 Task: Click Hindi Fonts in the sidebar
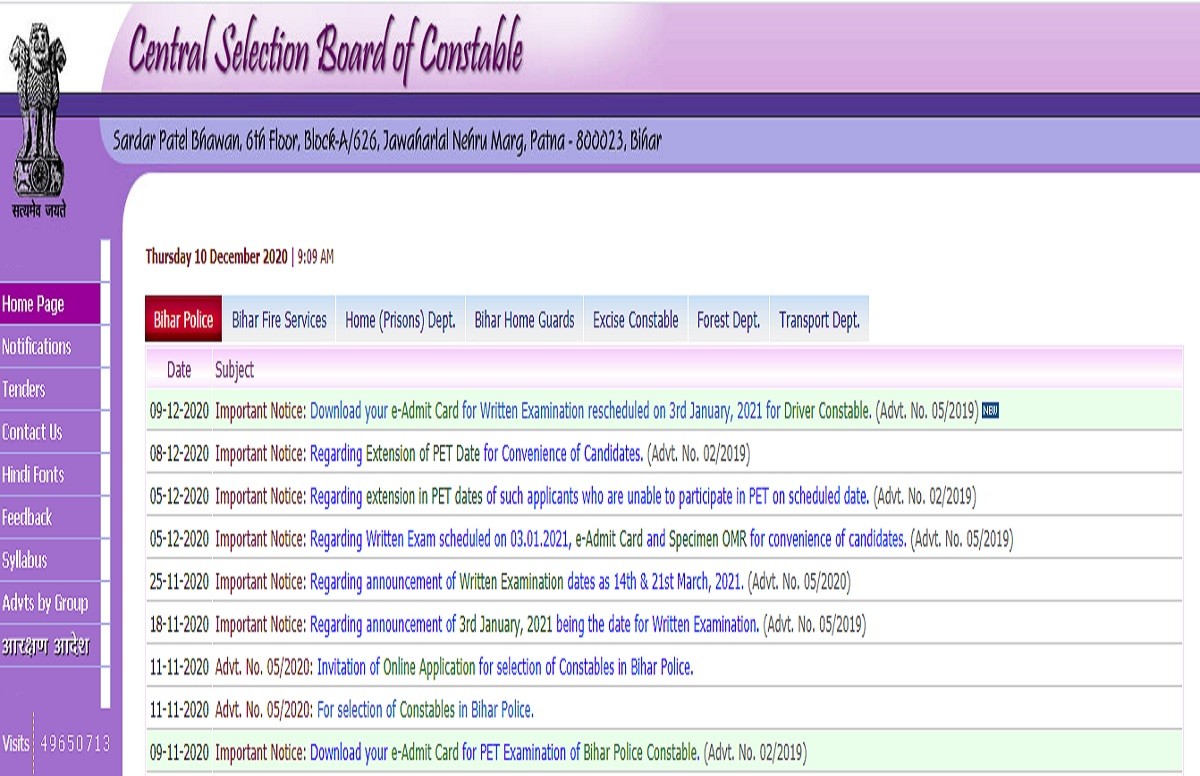[x=33, y=475]
